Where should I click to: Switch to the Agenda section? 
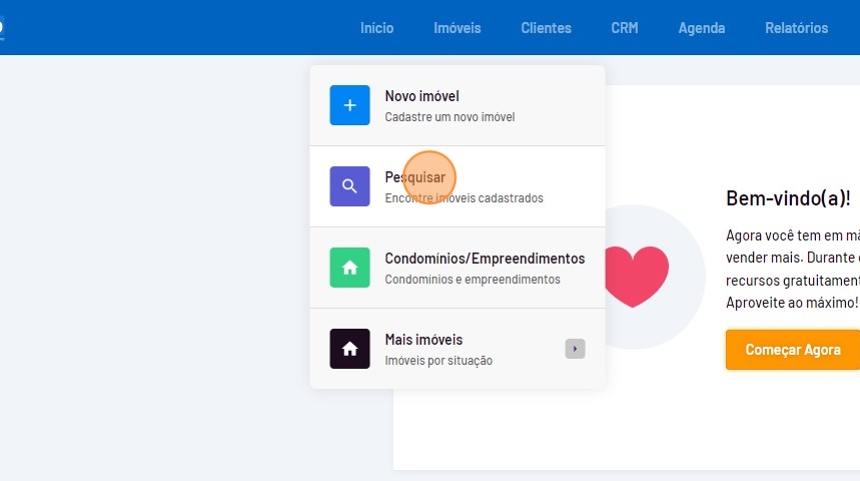(x=701, y=28)
